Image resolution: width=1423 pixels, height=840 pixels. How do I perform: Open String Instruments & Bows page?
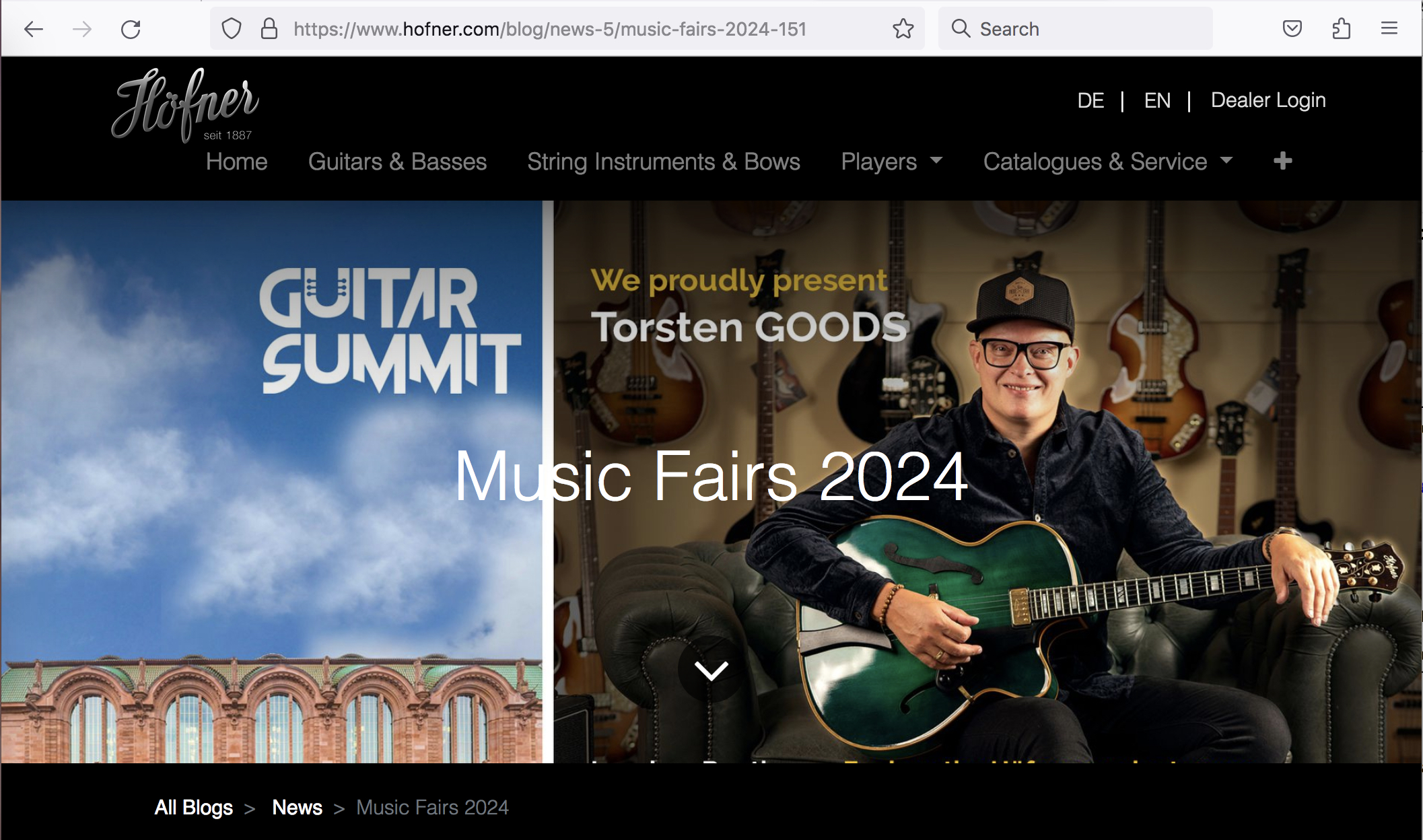point(664,162)
